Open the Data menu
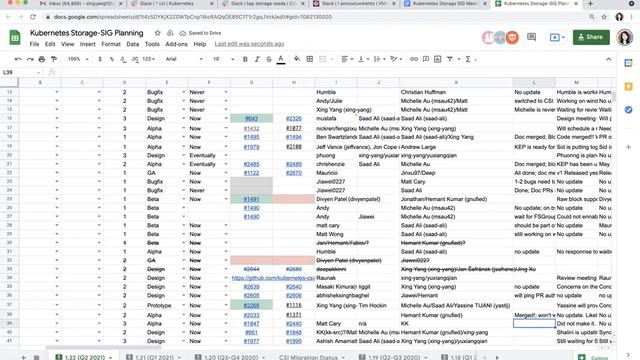This screenshot has height=360, width=640. (x=132, y=44)
